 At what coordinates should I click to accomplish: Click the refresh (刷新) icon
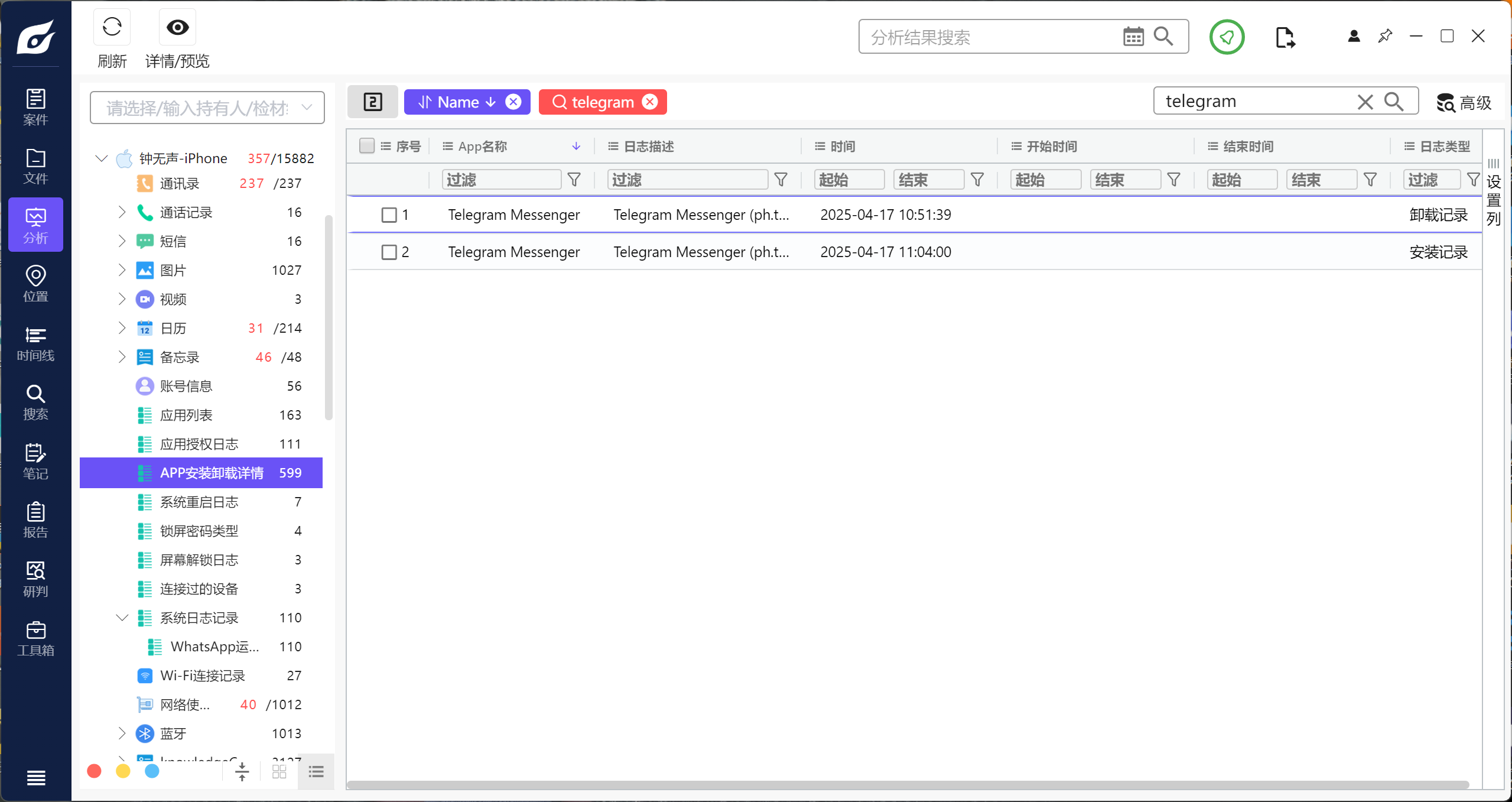point(112,27)
